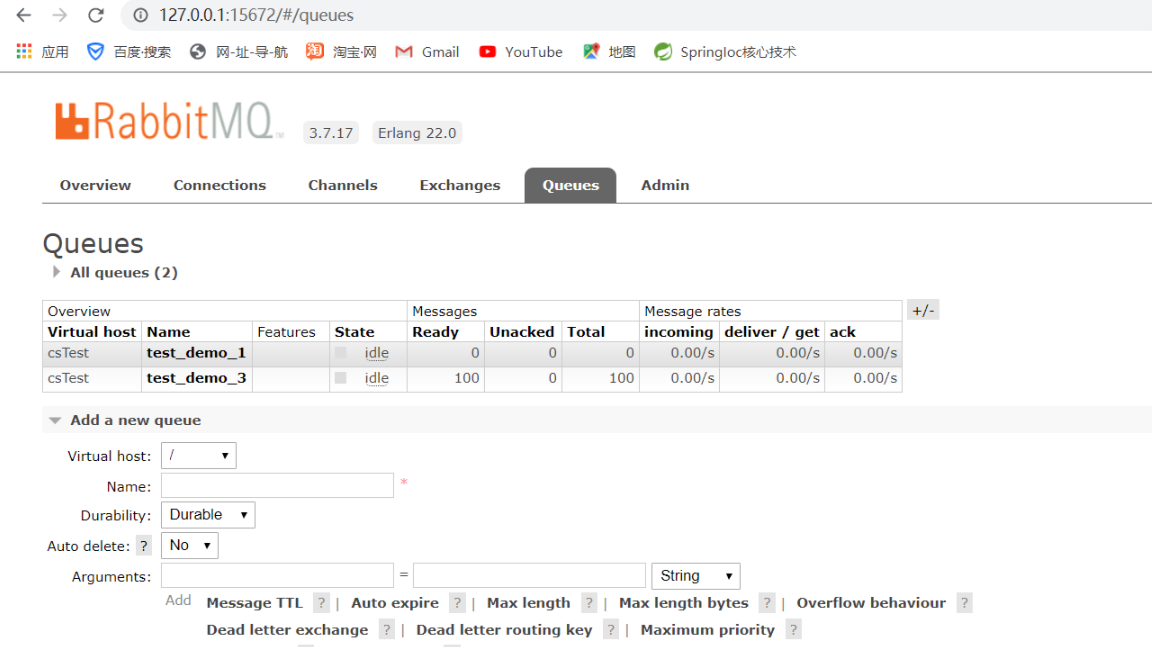View site info icon in address bar
The width and height of the screenshot is (1152, 647).
coord(140,15)
